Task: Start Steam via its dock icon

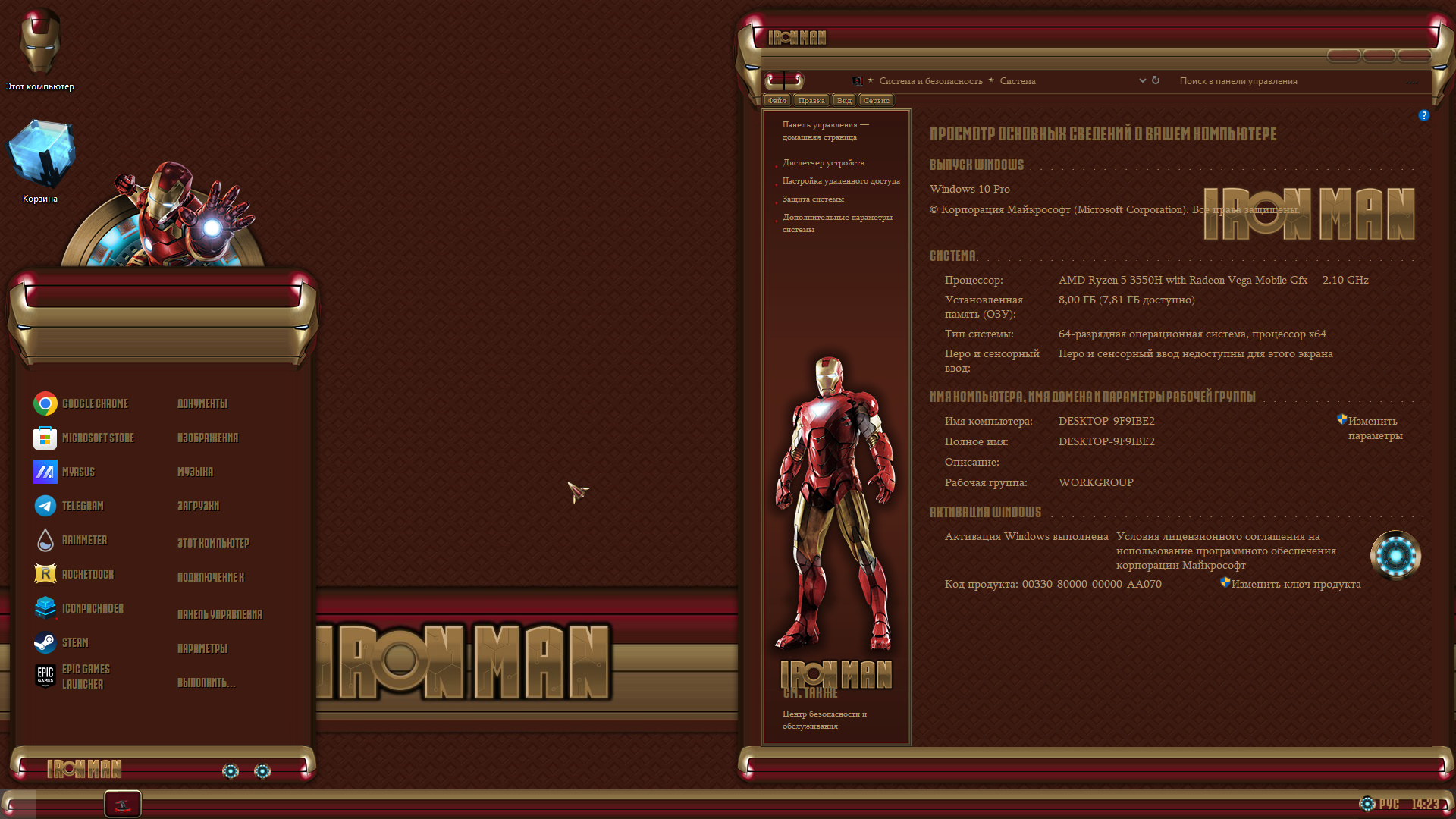Action: (45, 642)
